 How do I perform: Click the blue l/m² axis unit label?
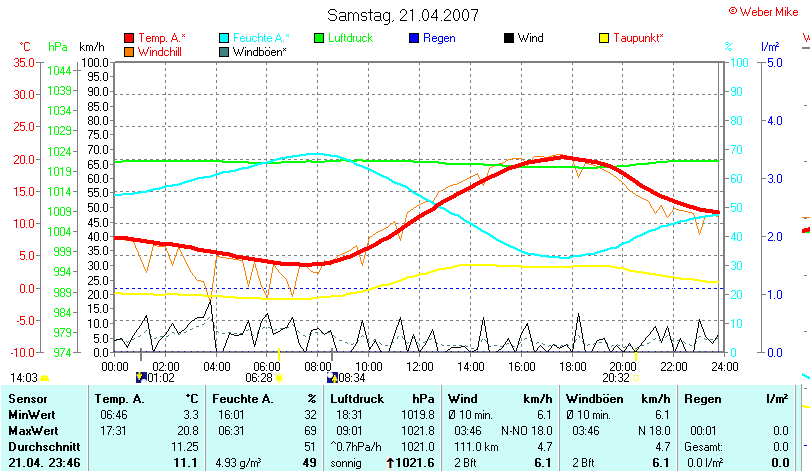click(770, 47)
